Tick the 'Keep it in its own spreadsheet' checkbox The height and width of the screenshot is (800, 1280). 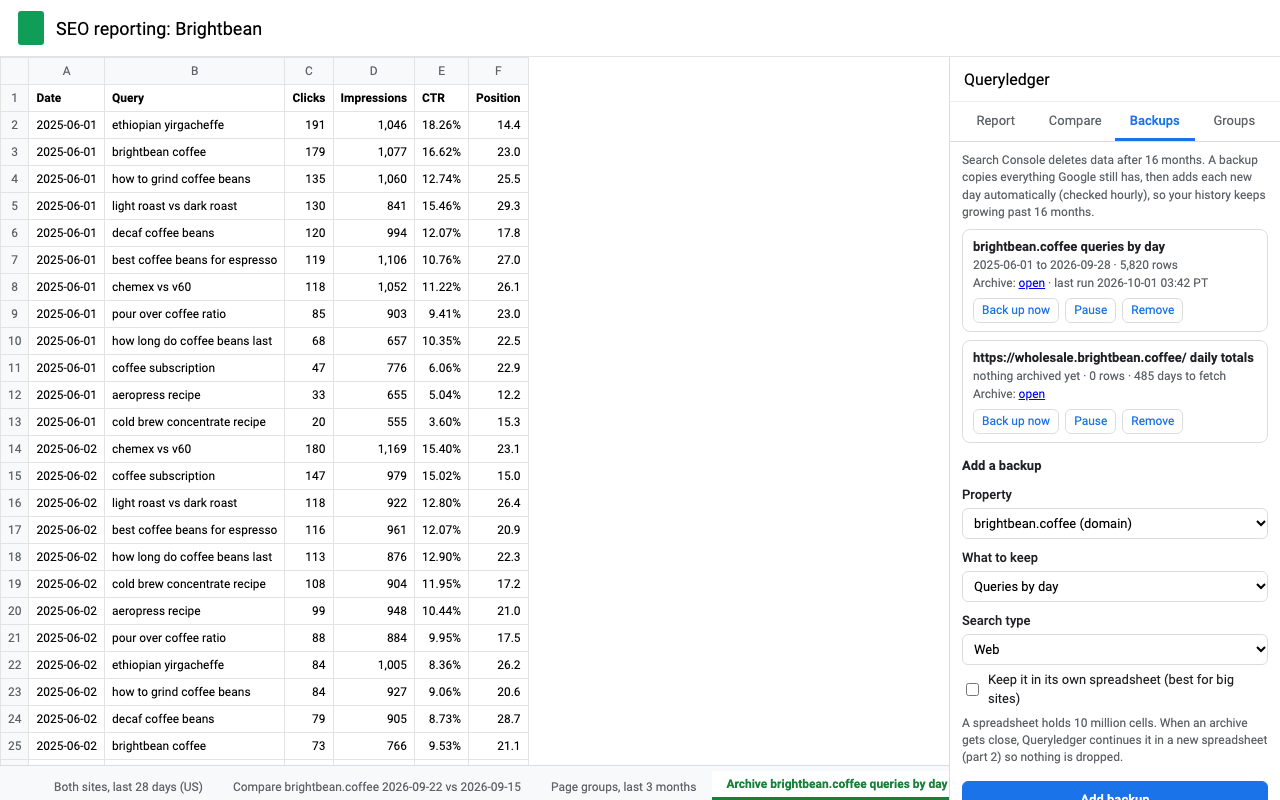[972, 689]
